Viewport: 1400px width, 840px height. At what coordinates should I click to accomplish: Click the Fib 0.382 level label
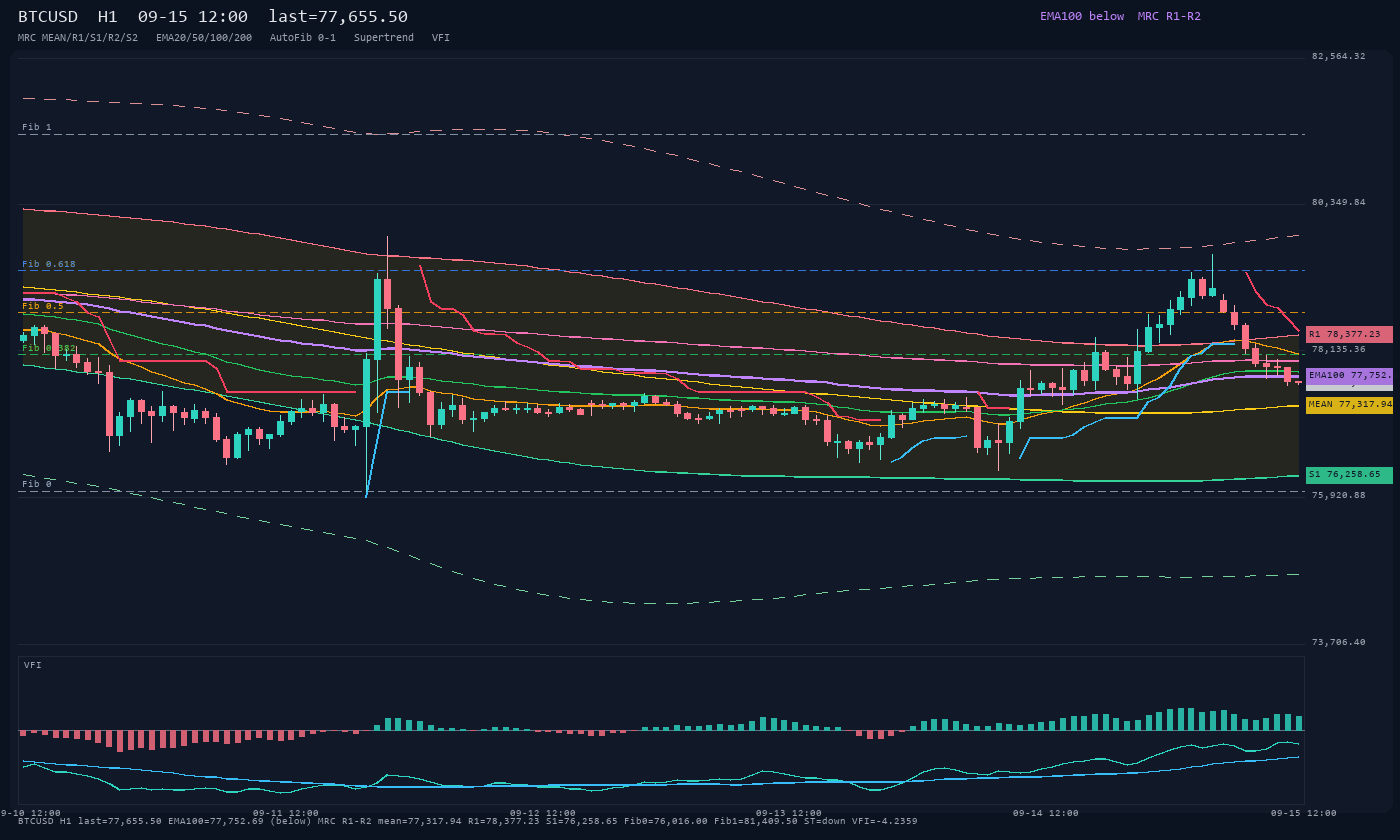click(x=49, y=348)
